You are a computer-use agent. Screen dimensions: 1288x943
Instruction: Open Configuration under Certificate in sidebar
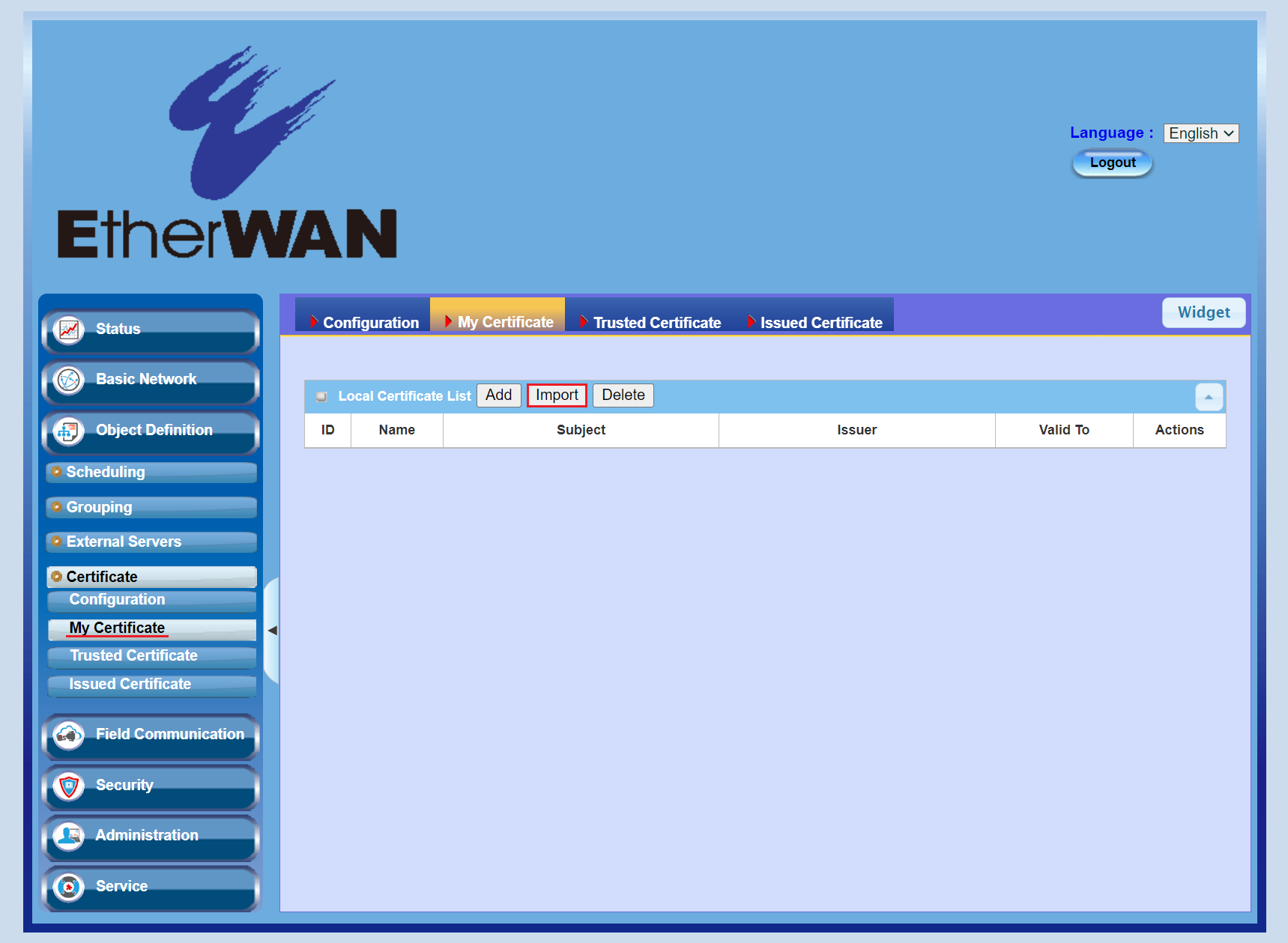152,601
